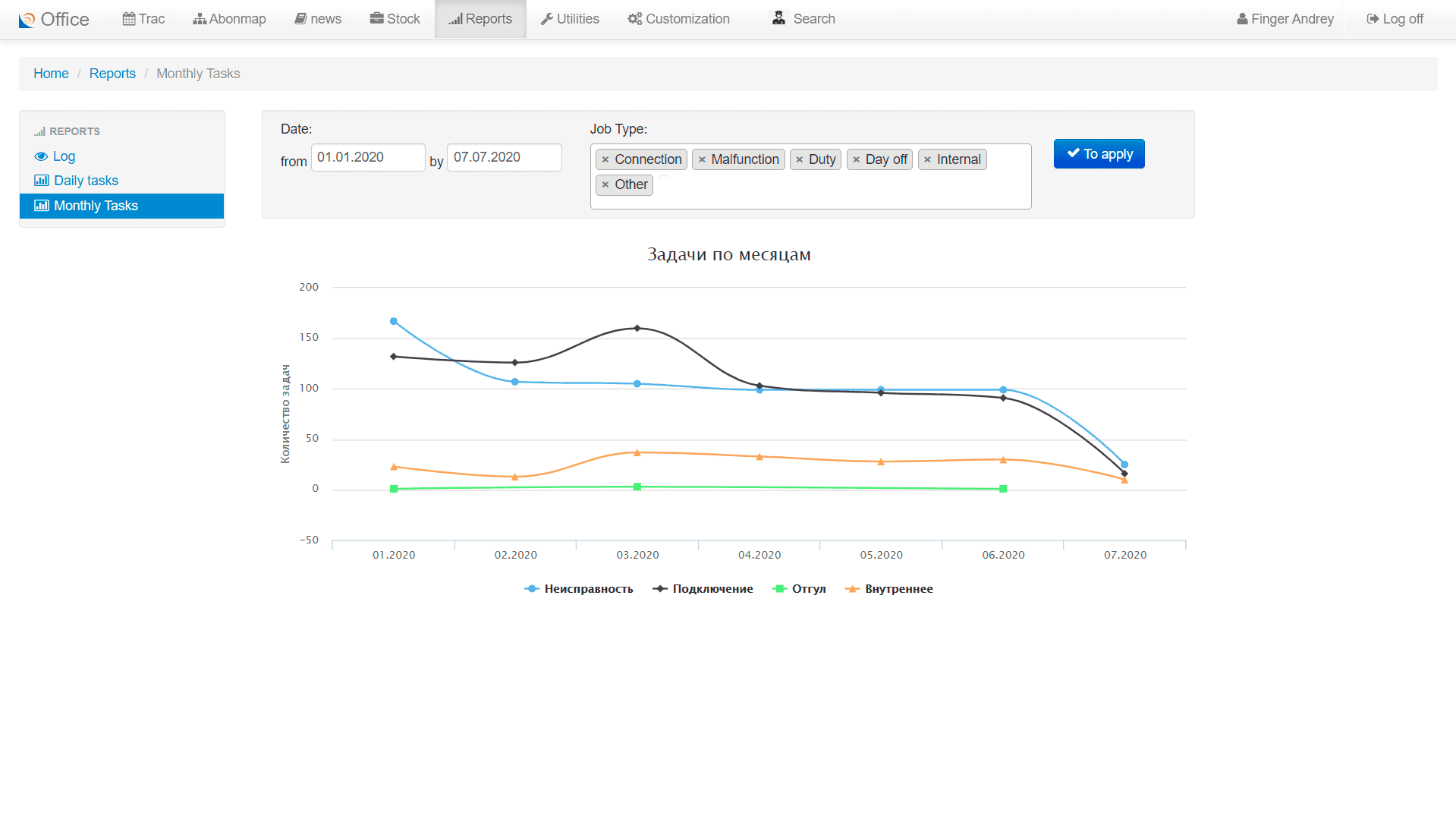Open the Finger Andrey user menu
This screenshot has height=819, width=1456.
coord(1285,19)
